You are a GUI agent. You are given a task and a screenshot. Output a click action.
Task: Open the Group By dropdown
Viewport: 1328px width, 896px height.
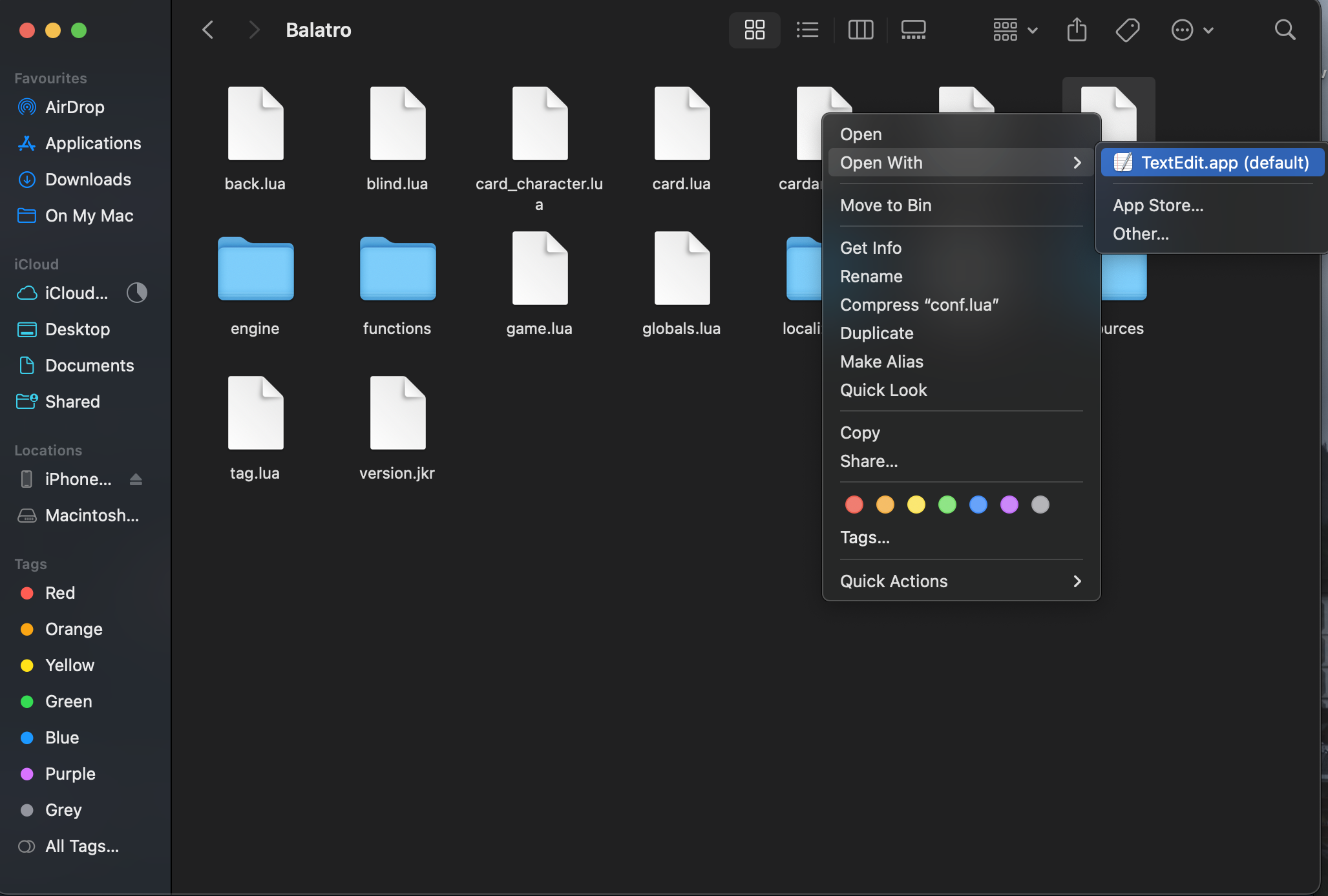coord(1015,30)
